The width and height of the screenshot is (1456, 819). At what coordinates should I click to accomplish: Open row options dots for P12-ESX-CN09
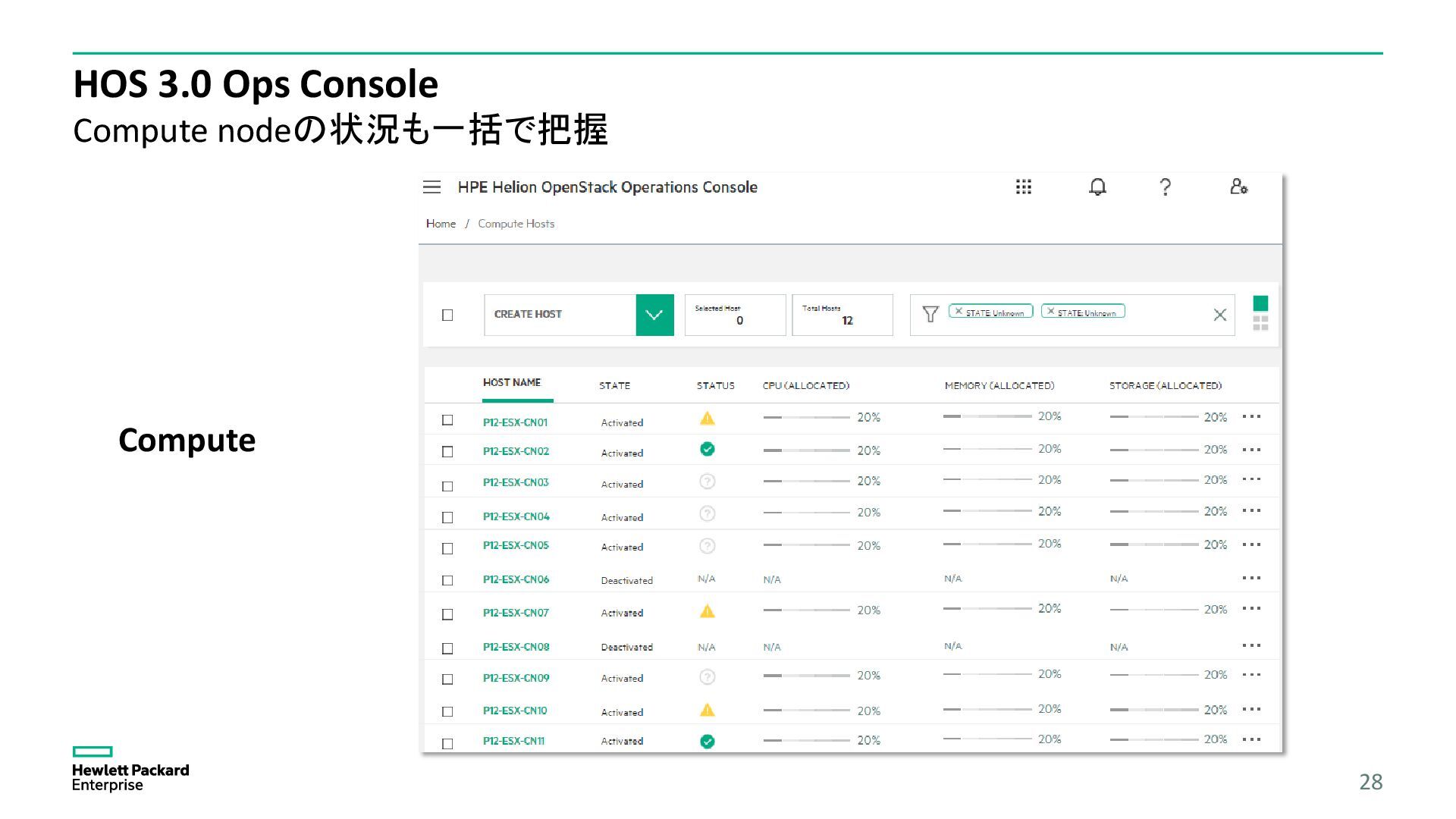[1251, 674]
